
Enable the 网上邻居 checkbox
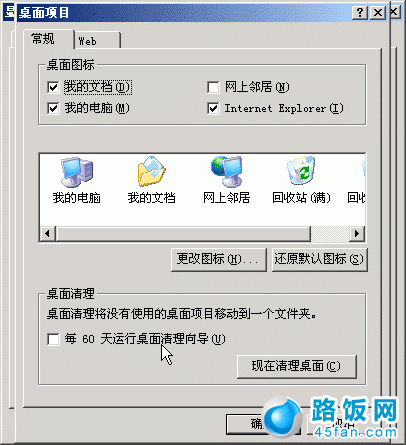[213, 87]
